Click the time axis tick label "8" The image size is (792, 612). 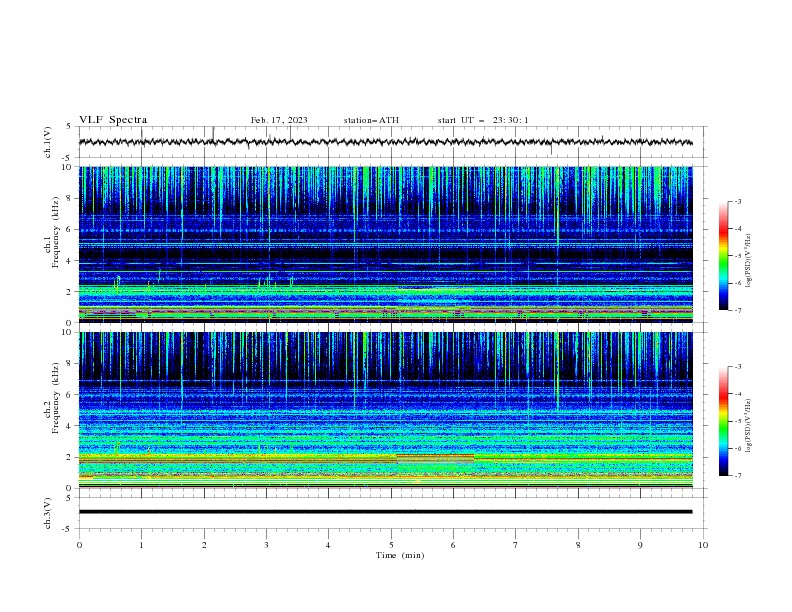tap(578, 545)
